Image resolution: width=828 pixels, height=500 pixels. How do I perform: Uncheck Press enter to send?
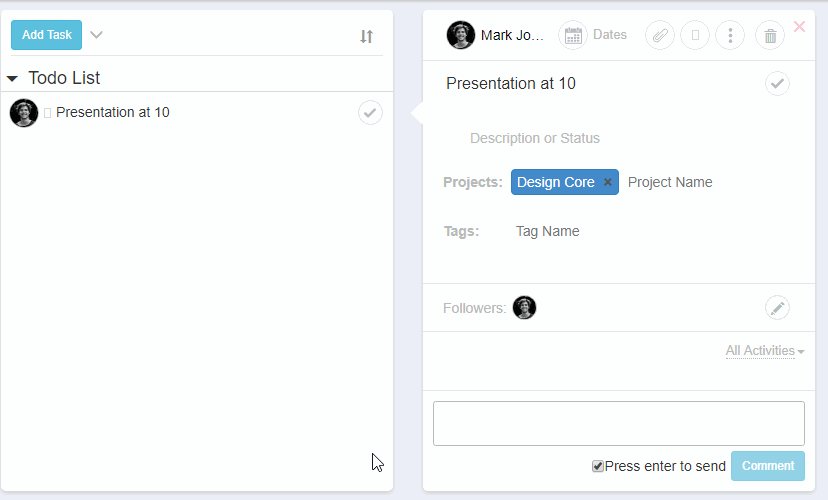point(598,466)
